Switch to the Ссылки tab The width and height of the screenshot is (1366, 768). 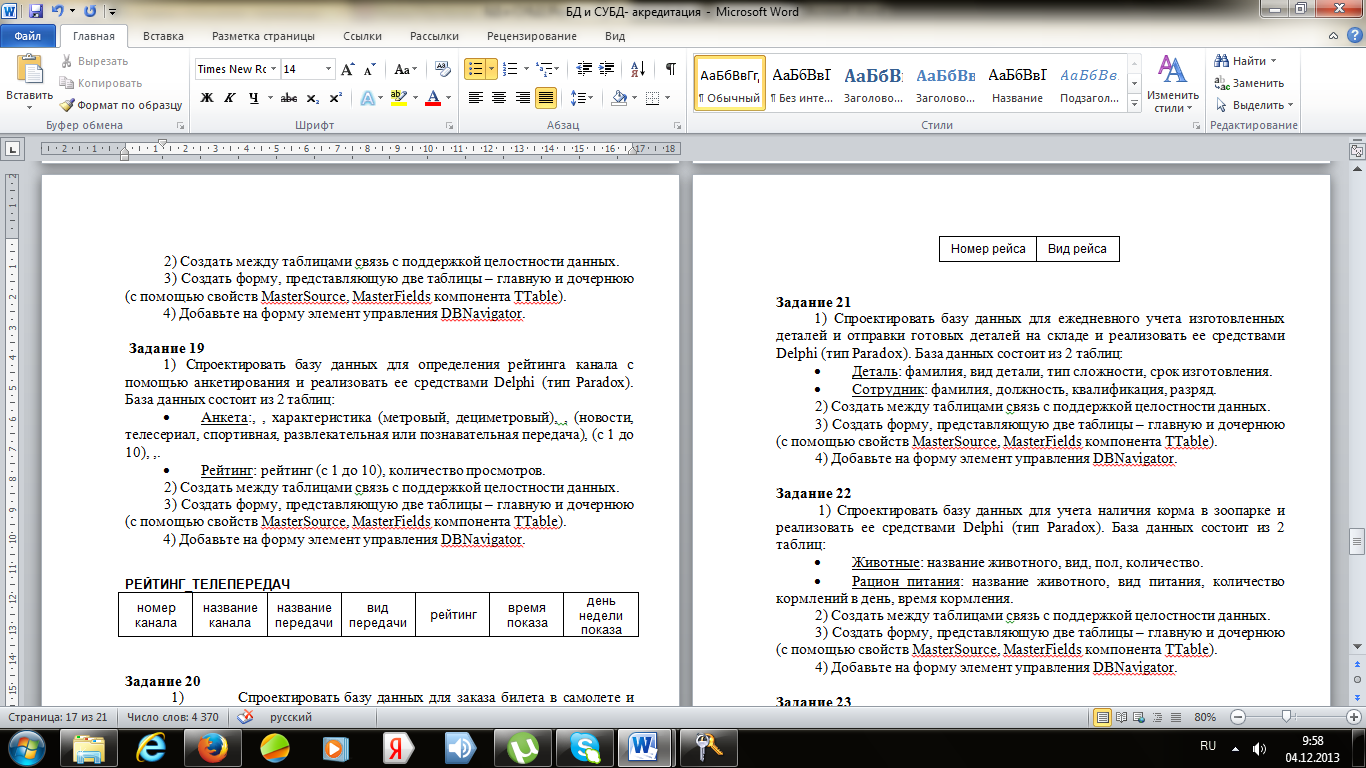point(362,36)
